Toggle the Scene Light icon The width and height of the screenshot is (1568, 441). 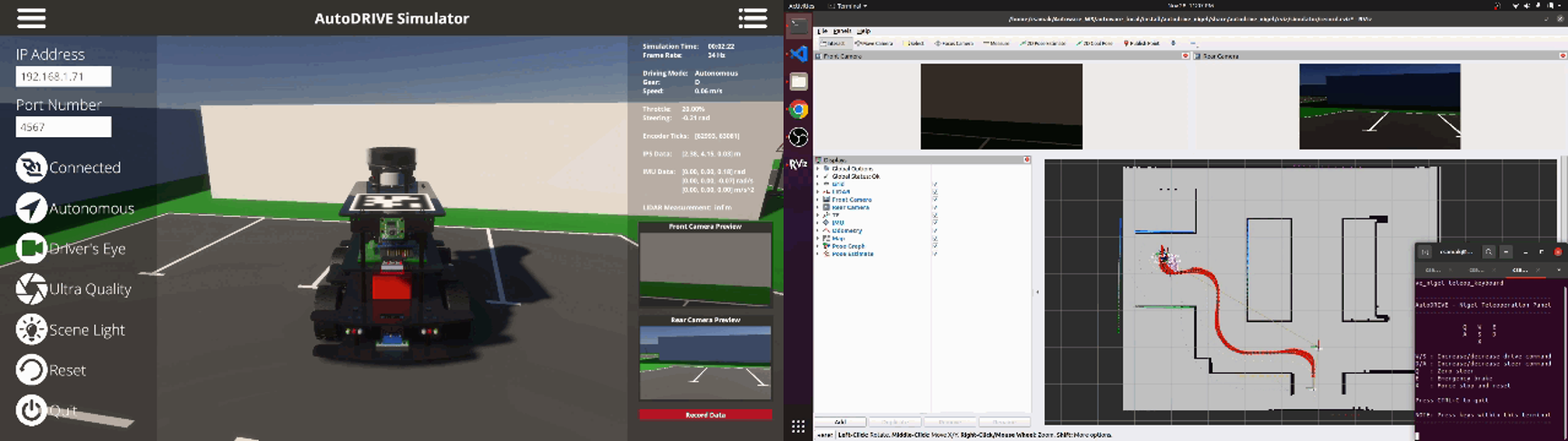(x=31, y=329)
